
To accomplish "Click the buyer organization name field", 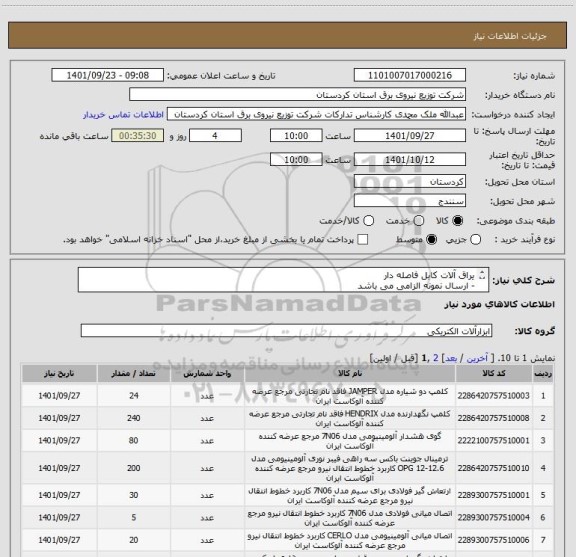I will [298, 95].
